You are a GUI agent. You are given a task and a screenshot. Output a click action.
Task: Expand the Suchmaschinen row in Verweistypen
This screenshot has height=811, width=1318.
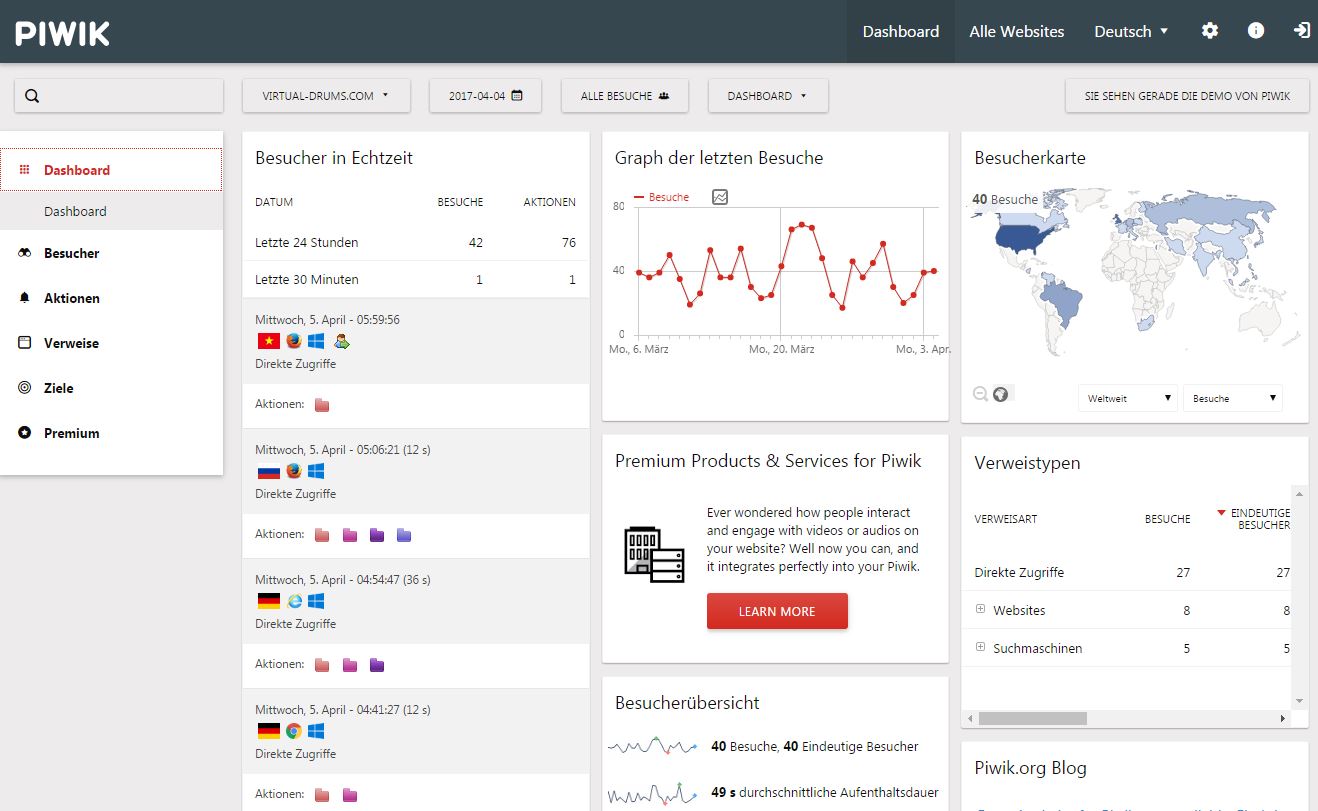[981, 647]
